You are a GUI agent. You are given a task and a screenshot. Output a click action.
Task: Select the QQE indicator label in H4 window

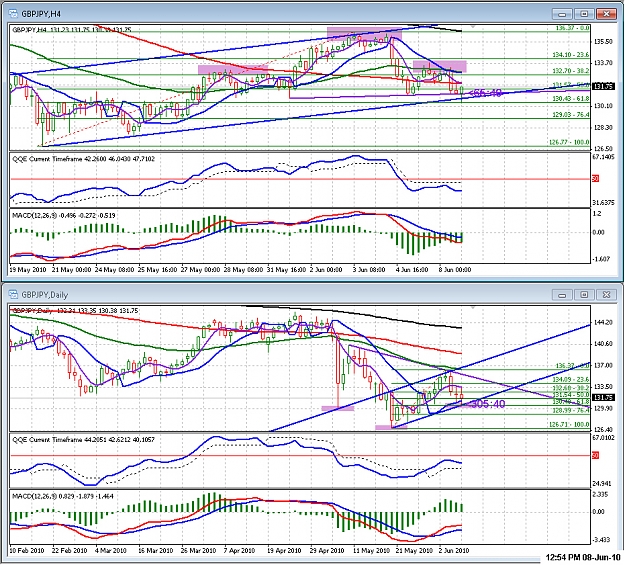(x=83, y=159)
